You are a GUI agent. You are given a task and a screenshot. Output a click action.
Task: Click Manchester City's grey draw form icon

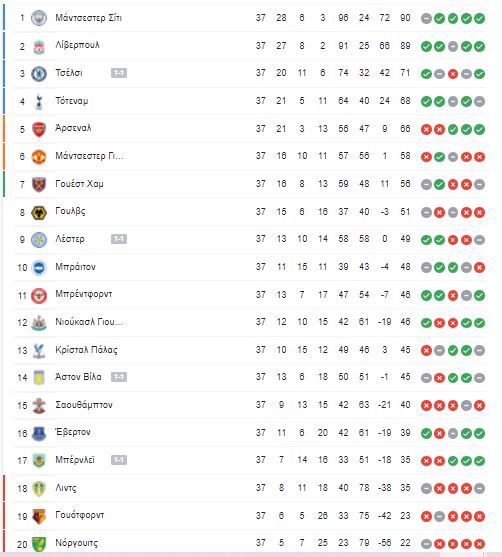point(426,18)
